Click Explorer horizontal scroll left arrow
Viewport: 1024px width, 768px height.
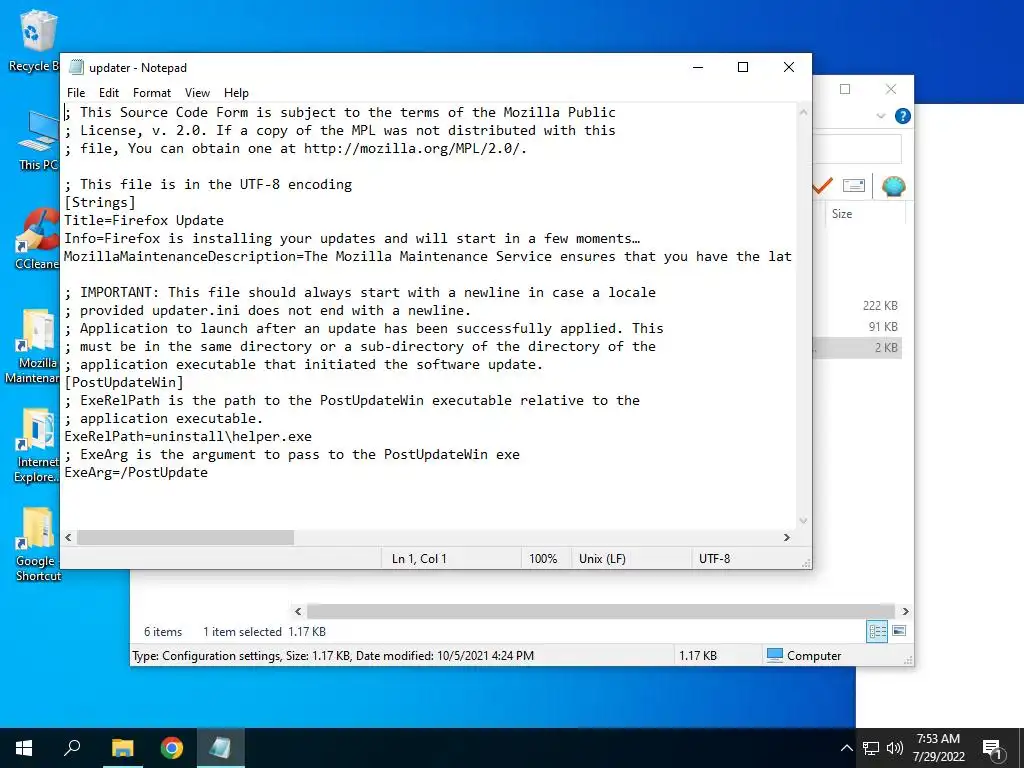[x=298, y=611]
